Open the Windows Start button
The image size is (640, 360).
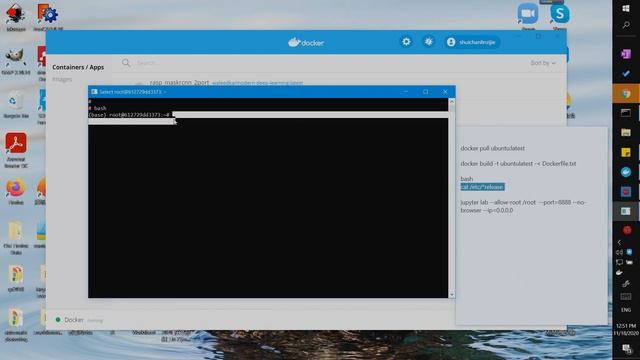click(626, 8)
